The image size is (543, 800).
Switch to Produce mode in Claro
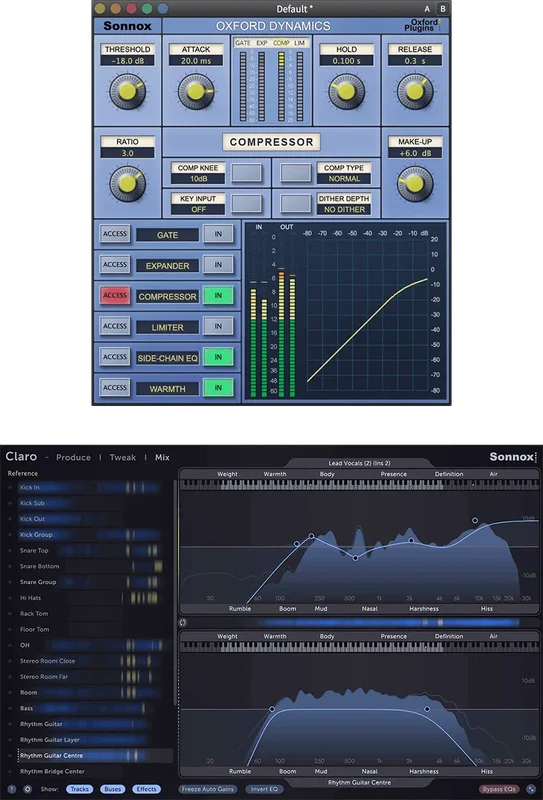coord(73,458)
